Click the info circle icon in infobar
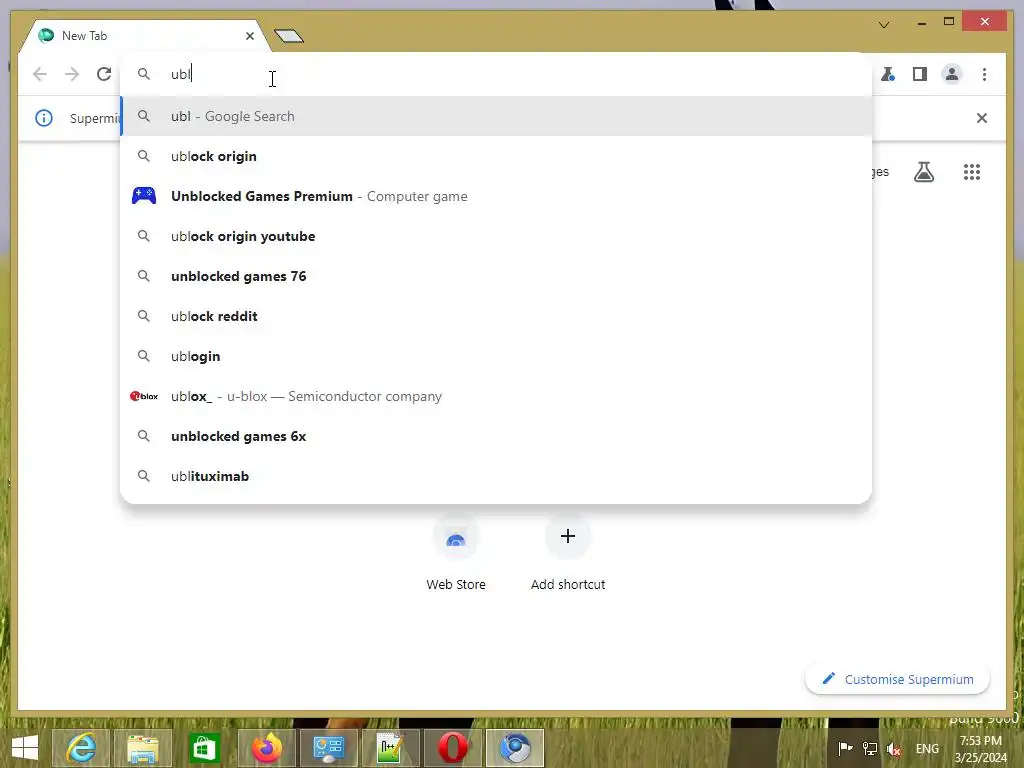 [44, 118]
